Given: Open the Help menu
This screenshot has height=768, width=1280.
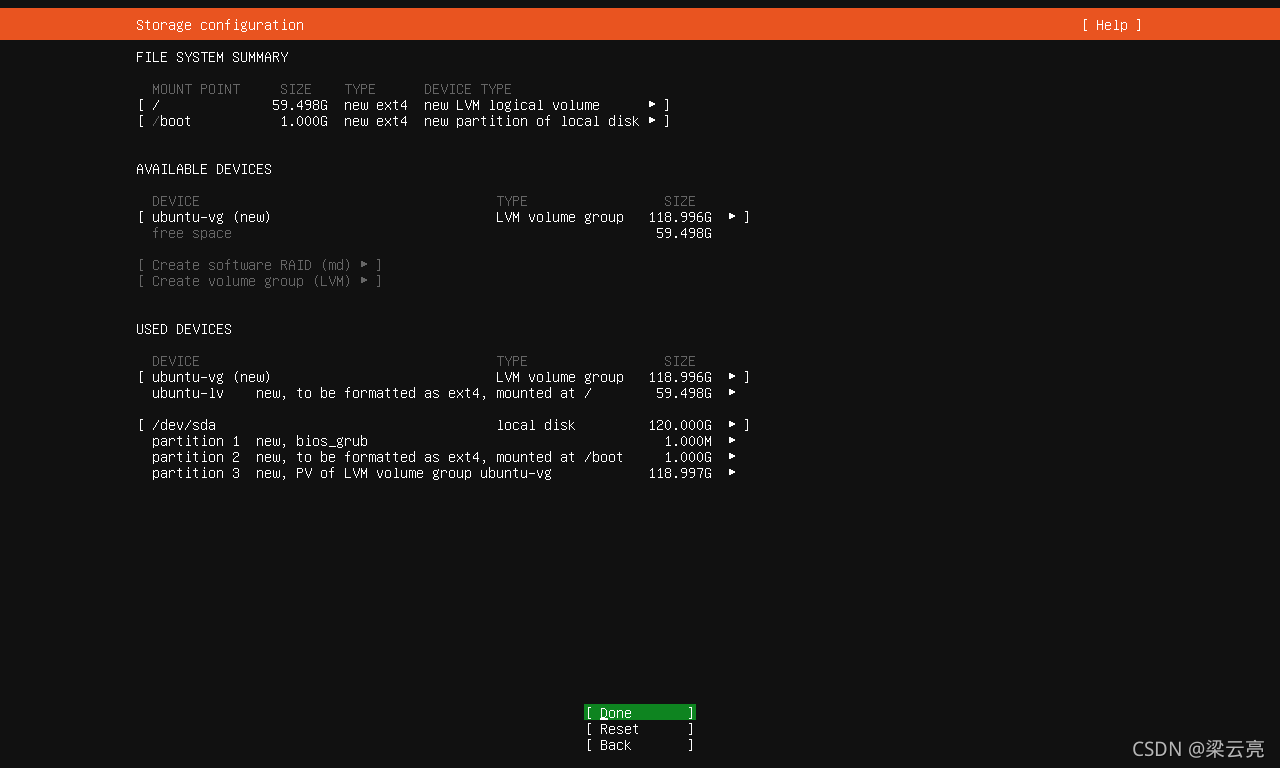Looking at the screenshot, I should [x=1111, y=25].
